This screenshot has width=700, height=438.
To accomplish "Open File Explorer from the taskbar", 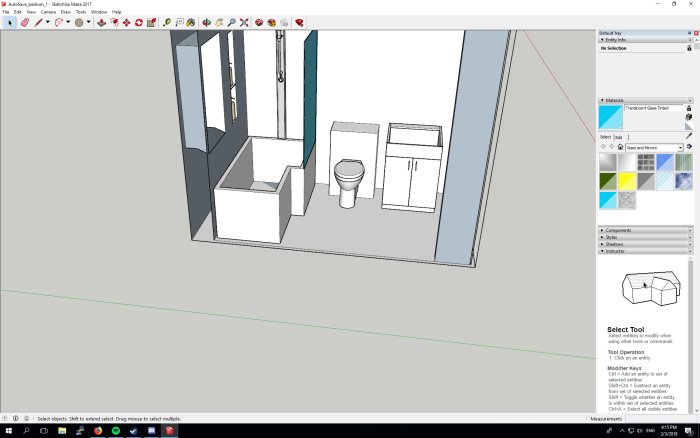I will [x=62, y=431].
